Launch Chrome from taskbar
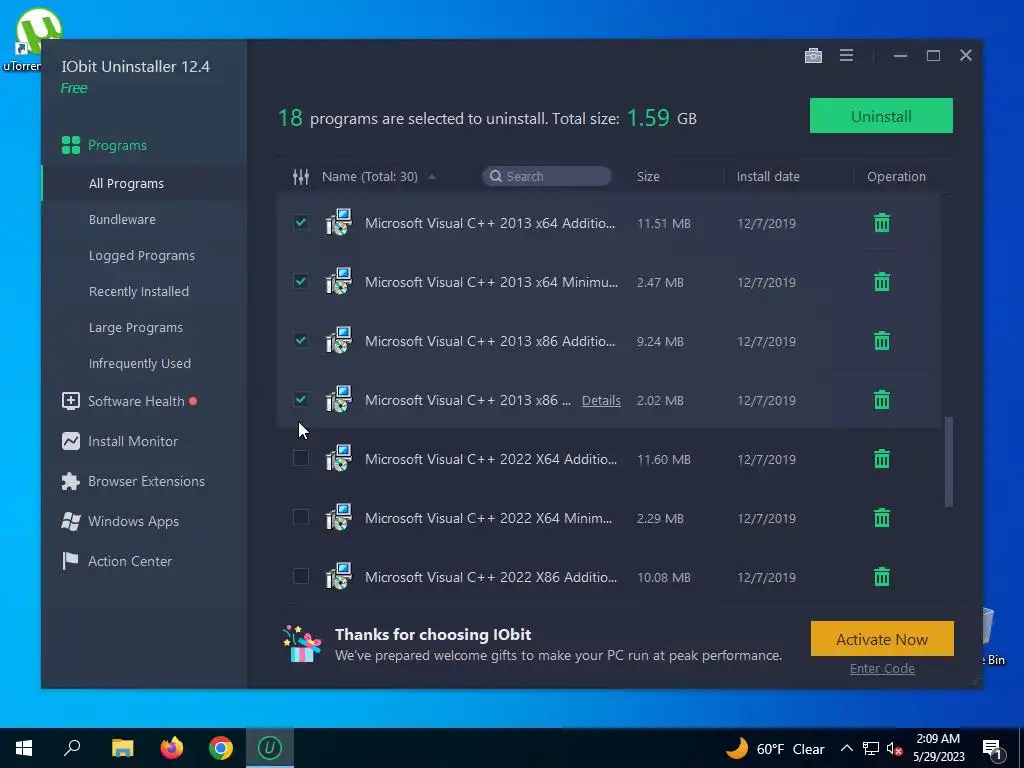Image resolution: width=1024 pixels, height=768 pixels. click(x=221, y=748)
